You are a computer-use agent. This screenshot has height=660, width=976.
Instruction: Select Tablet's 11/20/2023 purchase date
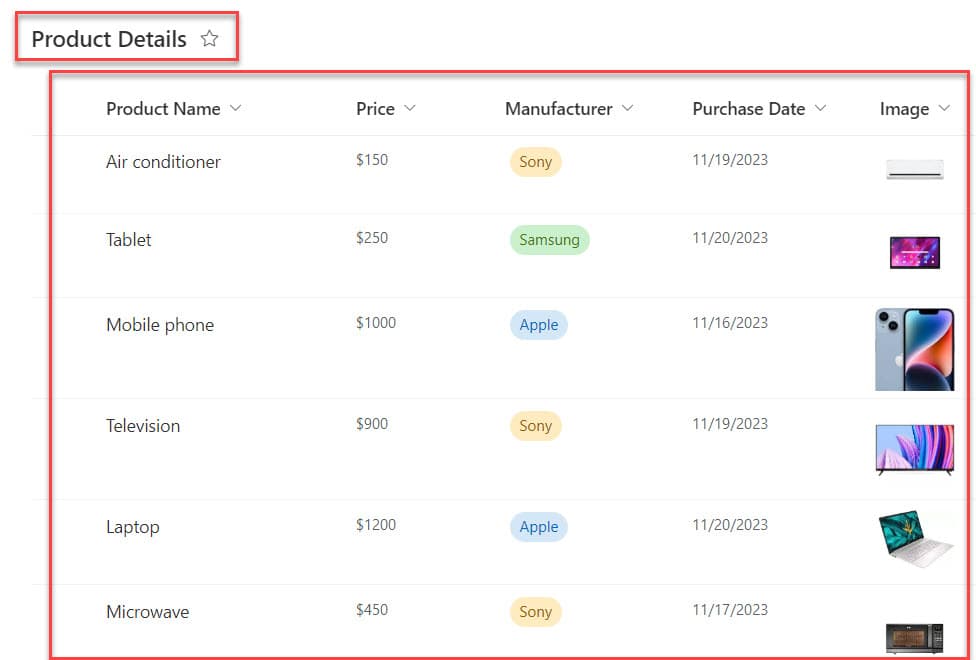click(x=730, y=238)
